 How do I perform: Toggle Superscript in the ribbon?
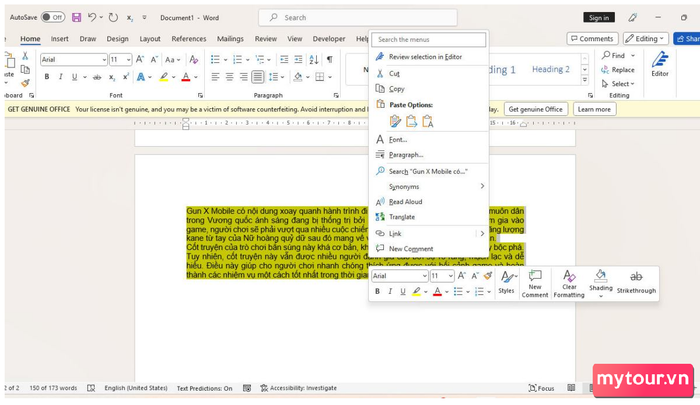[126, 77]
